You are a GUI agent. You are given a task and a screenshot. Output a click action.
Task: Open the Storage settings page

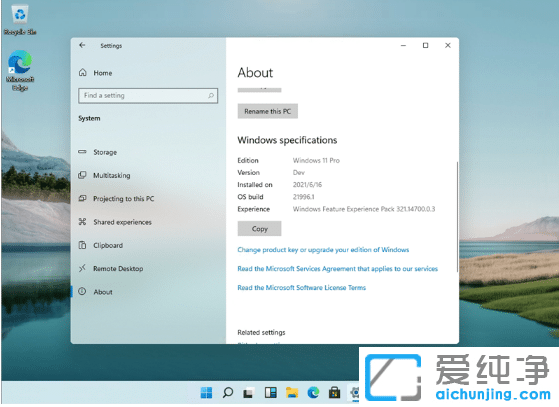105,152
